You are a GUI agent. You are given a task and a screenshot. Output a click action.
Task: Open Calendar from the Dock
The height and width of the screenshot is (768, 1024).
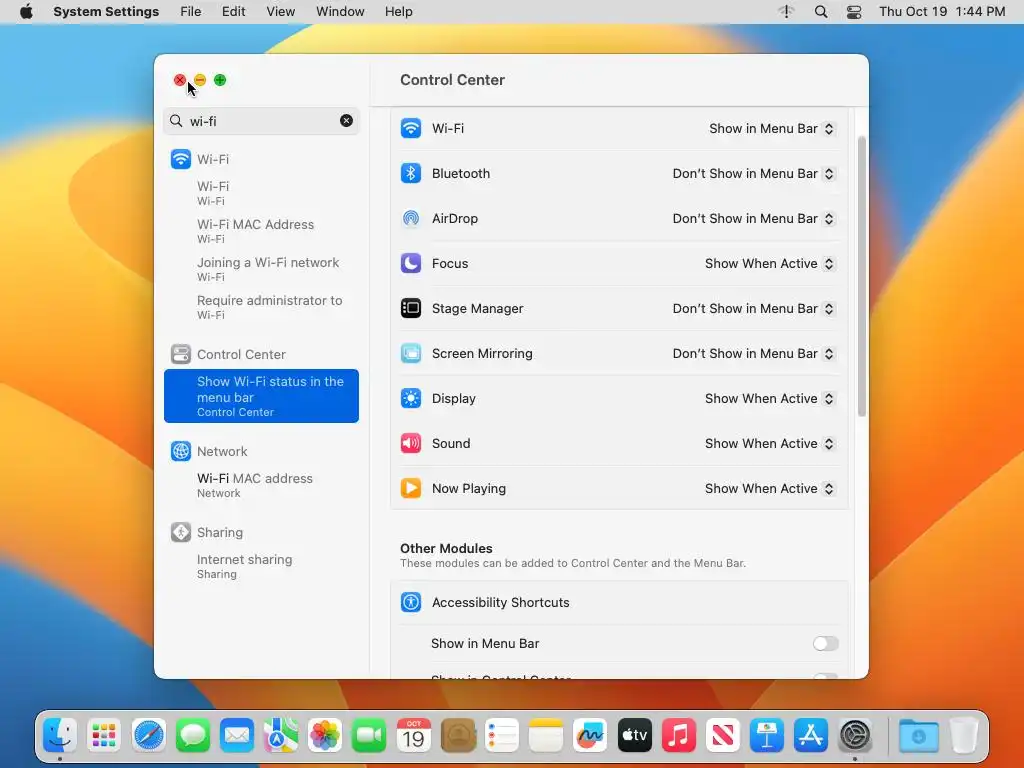click(x=413, y=736)
